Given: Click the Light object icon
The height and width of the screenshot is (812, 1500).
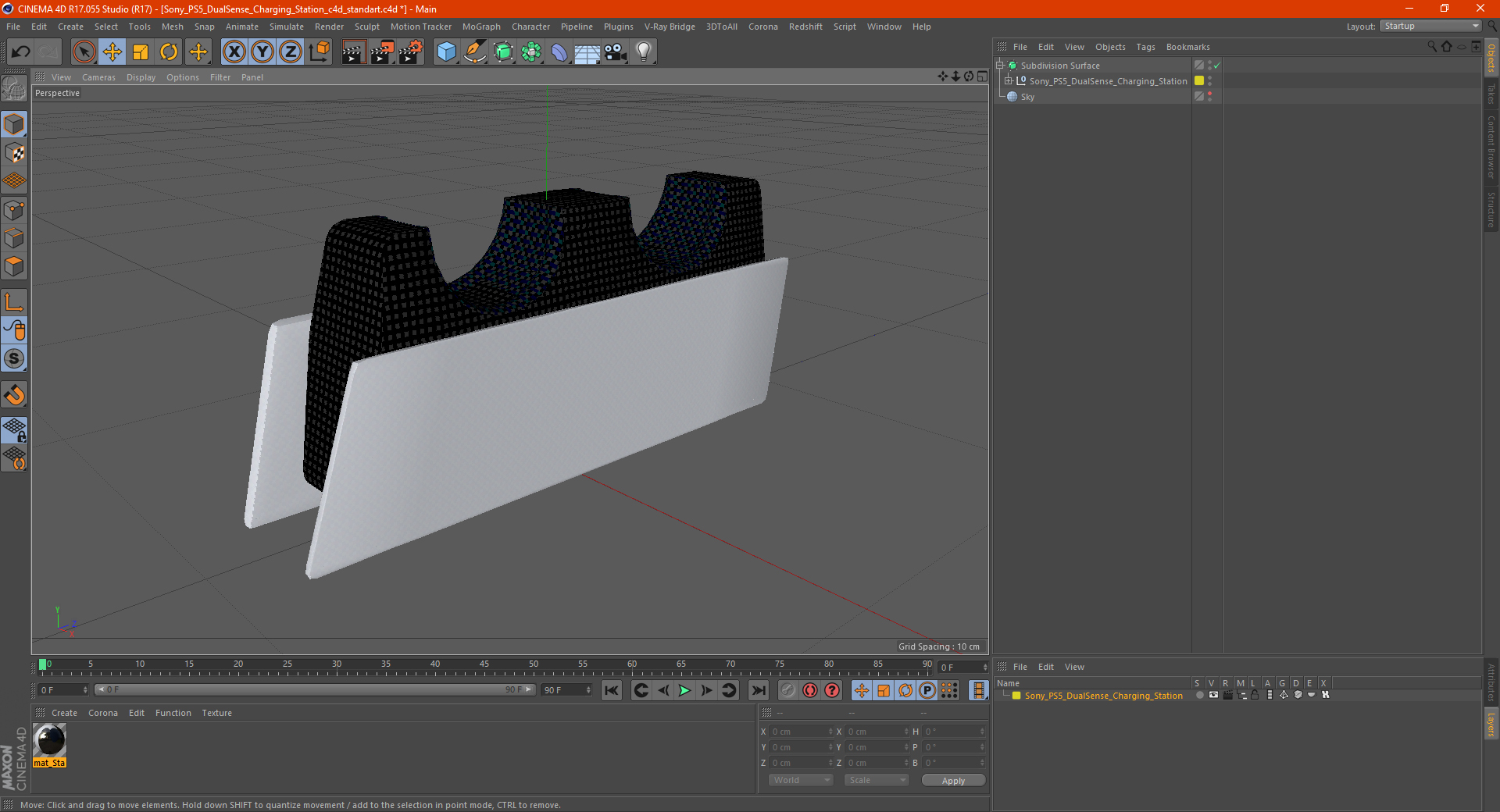Looking at the screenshot, I should 643,52.
